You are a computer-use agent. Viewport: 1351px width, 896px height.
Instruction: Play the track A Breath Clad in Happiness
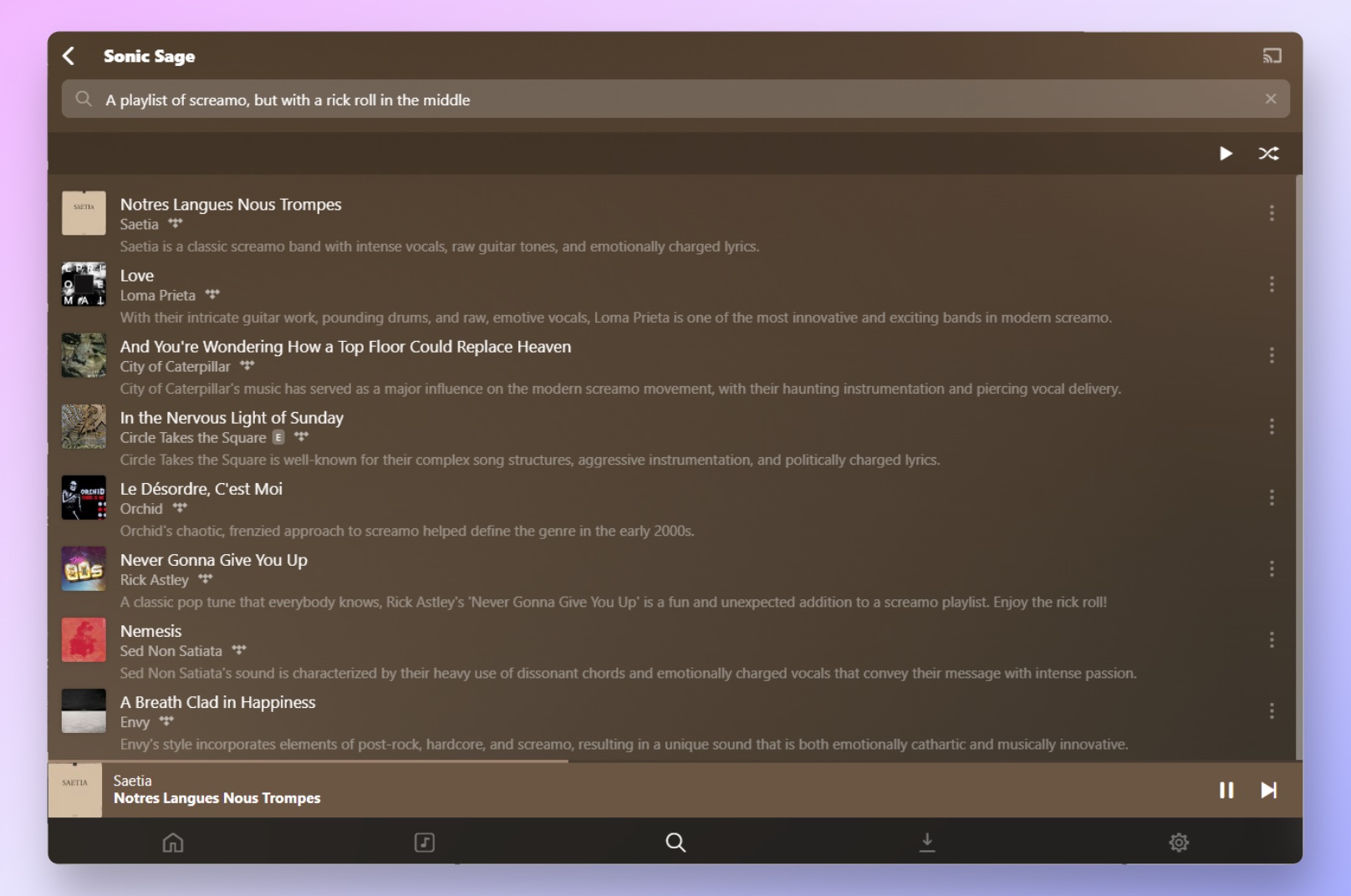tap(217, 702)
